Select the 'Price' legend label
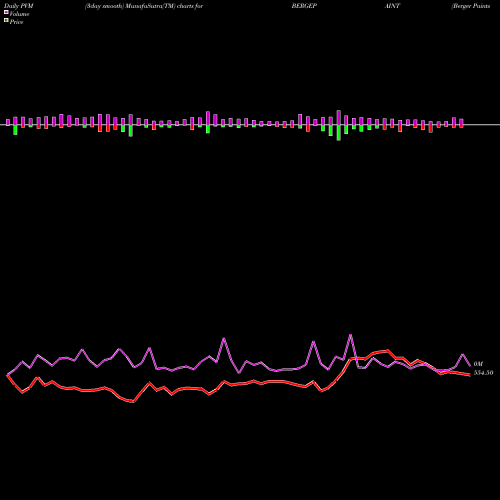This screenshot has height=500, width=500. click(16, 22)
